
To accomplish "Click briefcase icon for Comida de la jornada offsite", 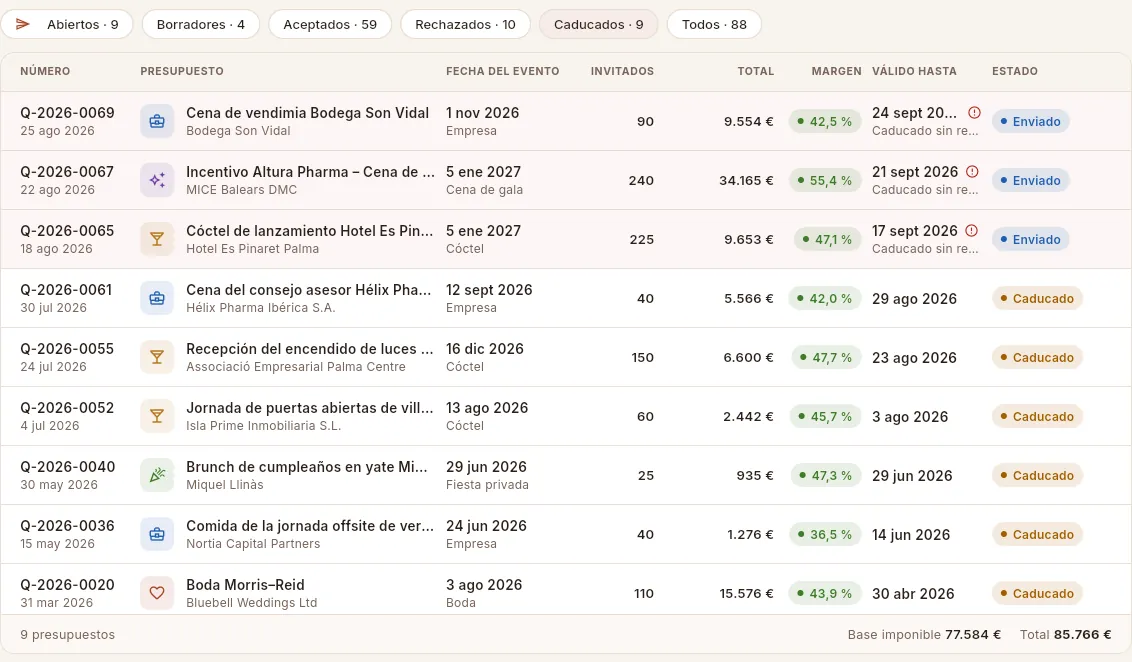I will [157, 534].
